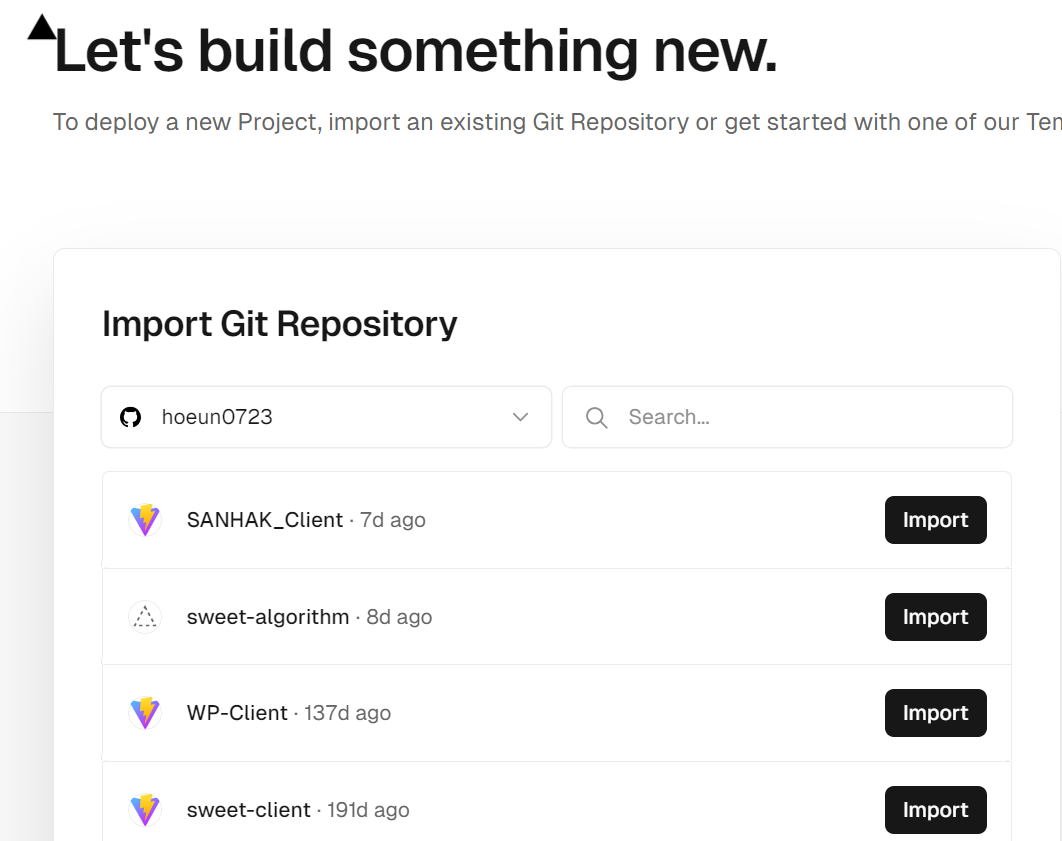Click the magnifier icon in the search box
This screenshot has height=841, width=1062.
[597, 418]
